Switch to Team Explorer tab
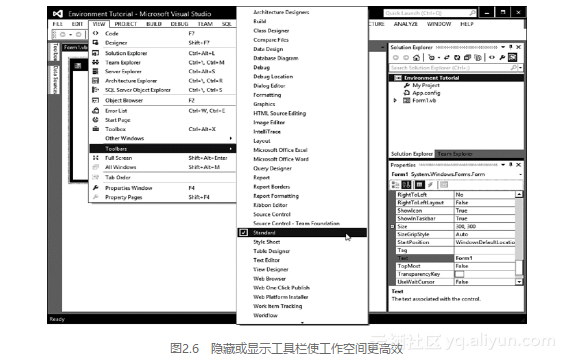 [455, 154]
